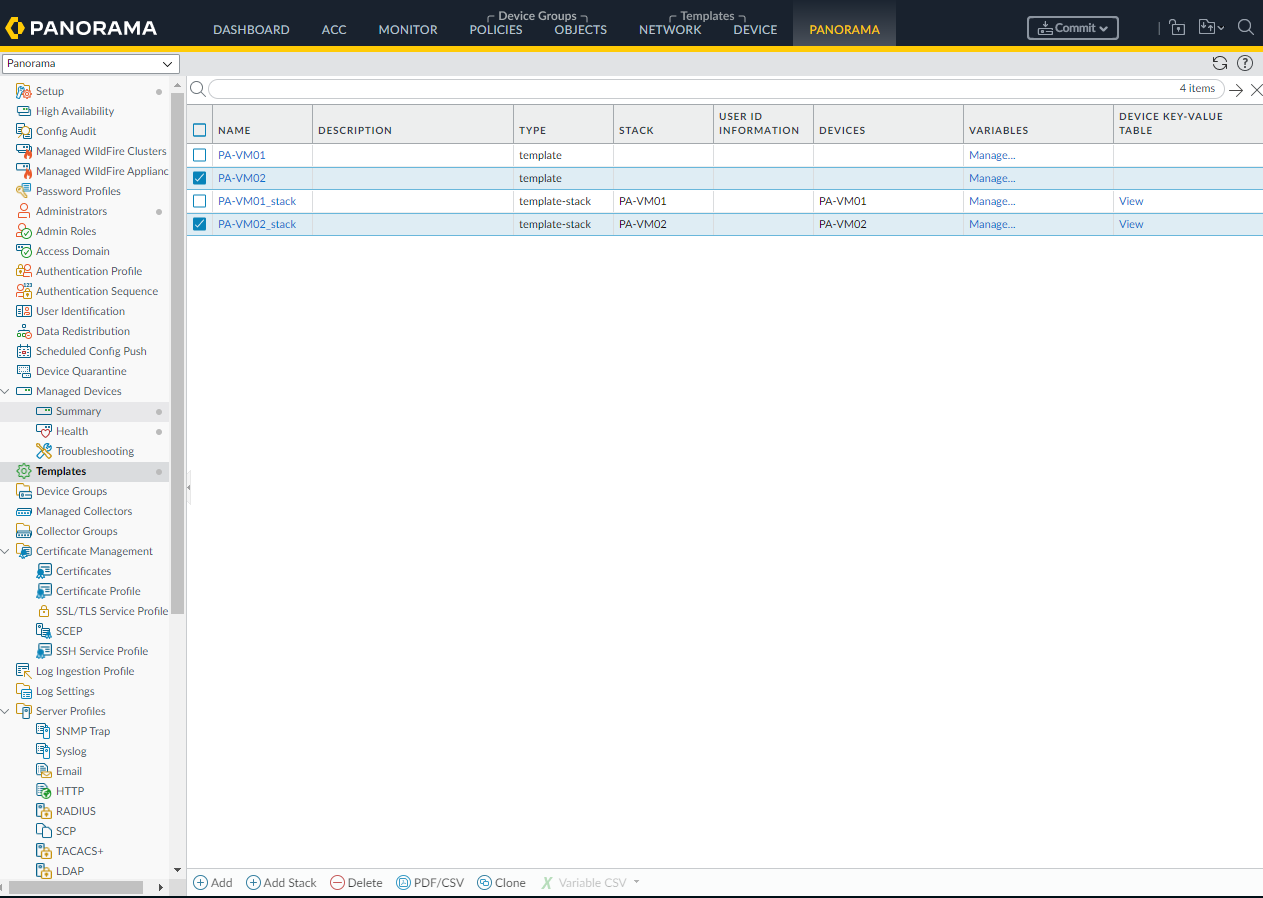Open Config Audit via its icon
This screenshot has width=1263, height=898.
(24, 131)
